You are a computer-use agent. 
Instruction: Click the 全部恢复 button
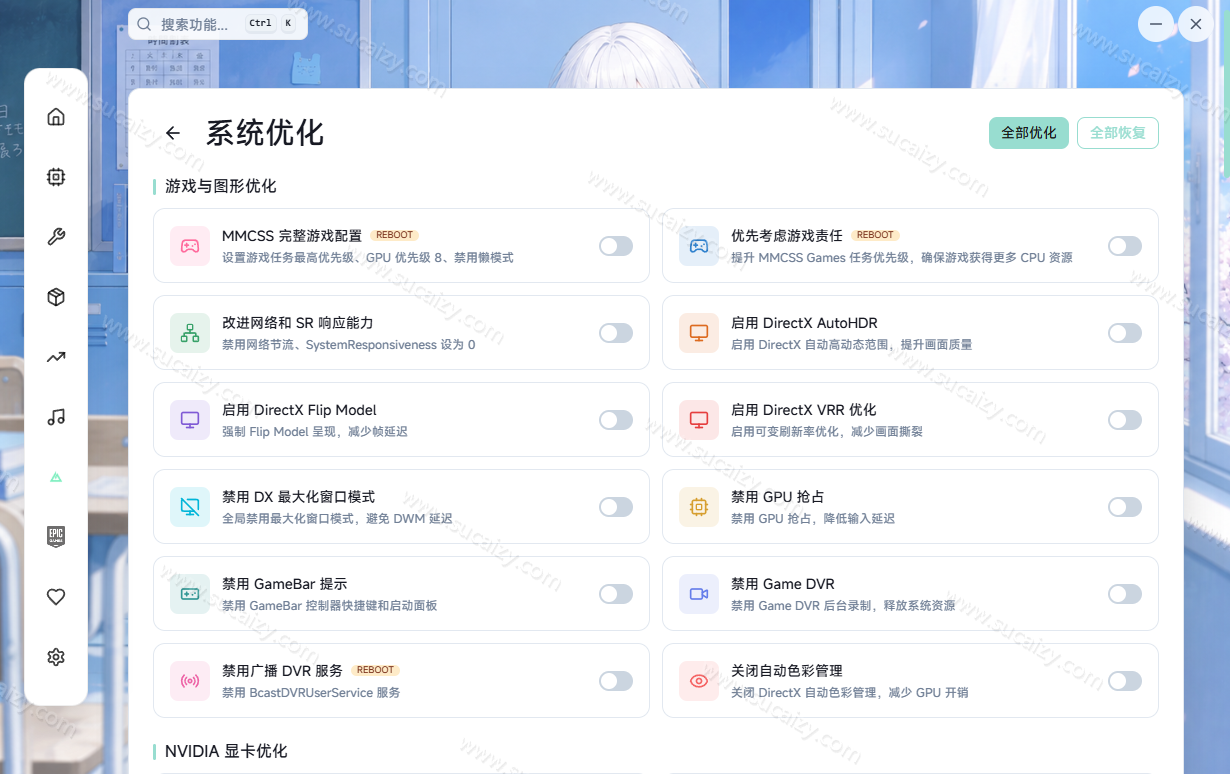point(1118,133)
